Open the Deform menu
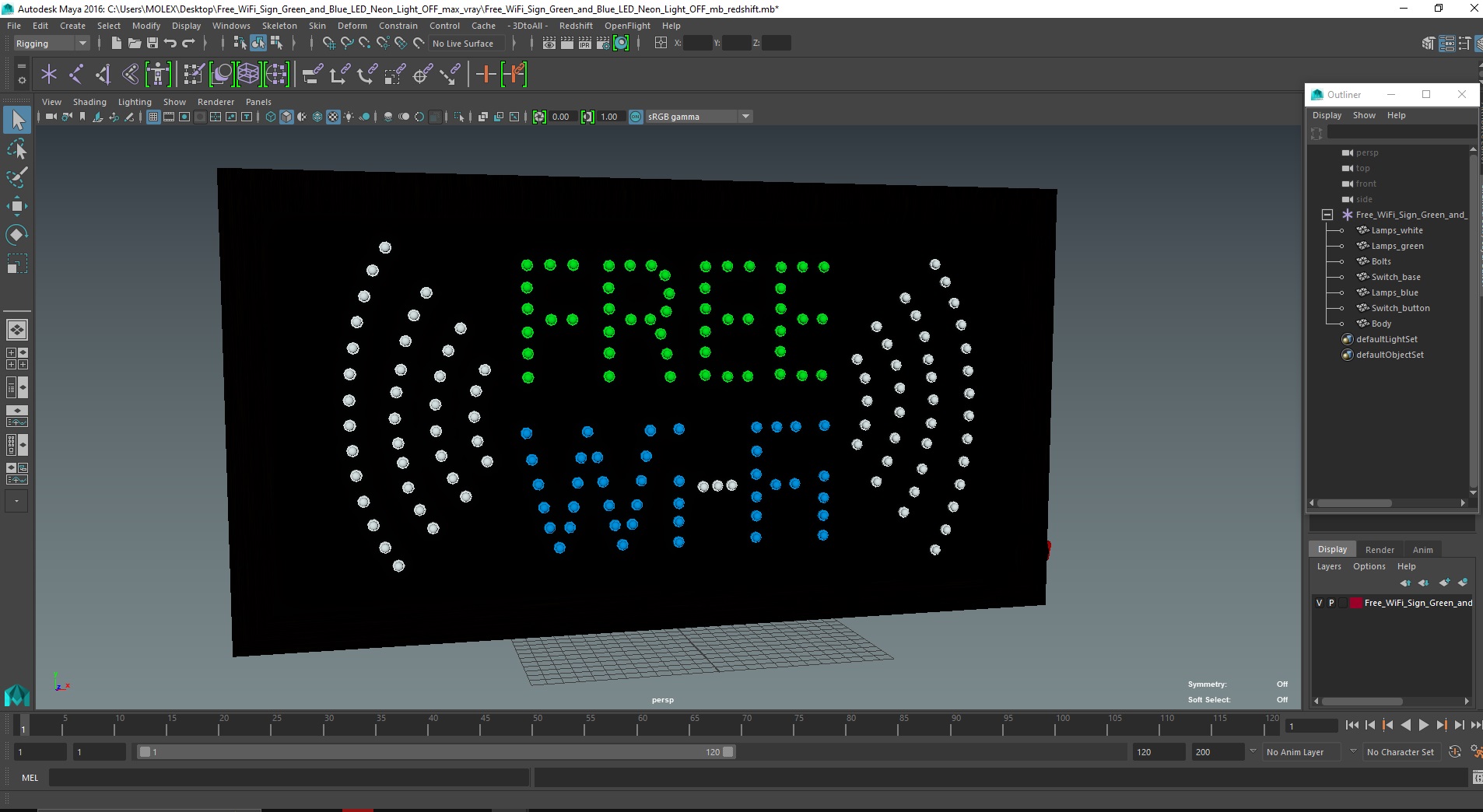Viewport: 1483px width, 812px height. (x=352, y=26)
